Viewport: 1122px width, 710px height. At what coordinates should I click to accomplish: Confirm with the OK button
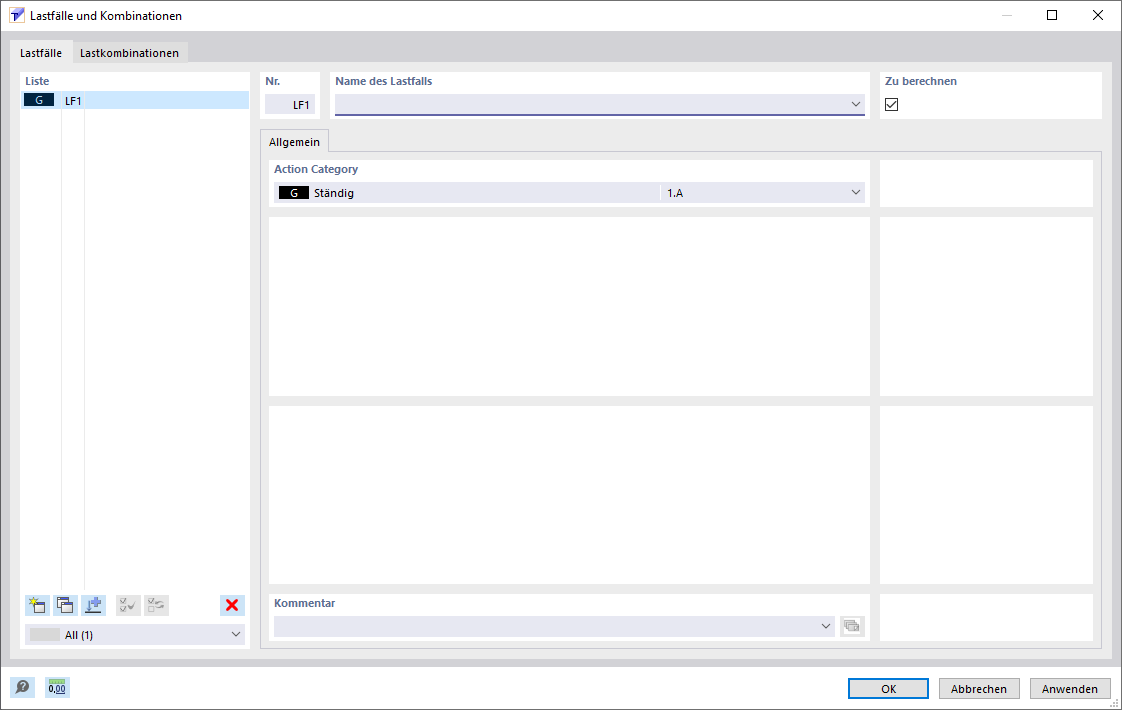[x=888, y=689]
